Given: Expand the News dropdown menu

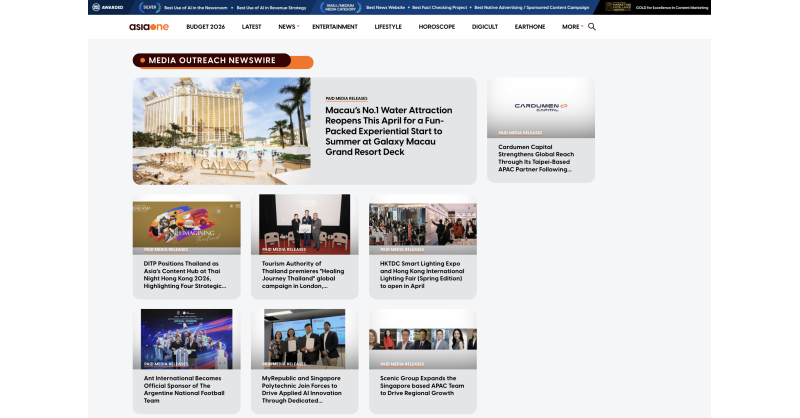Looking at the screenshot, I should (x=289, y=27).
